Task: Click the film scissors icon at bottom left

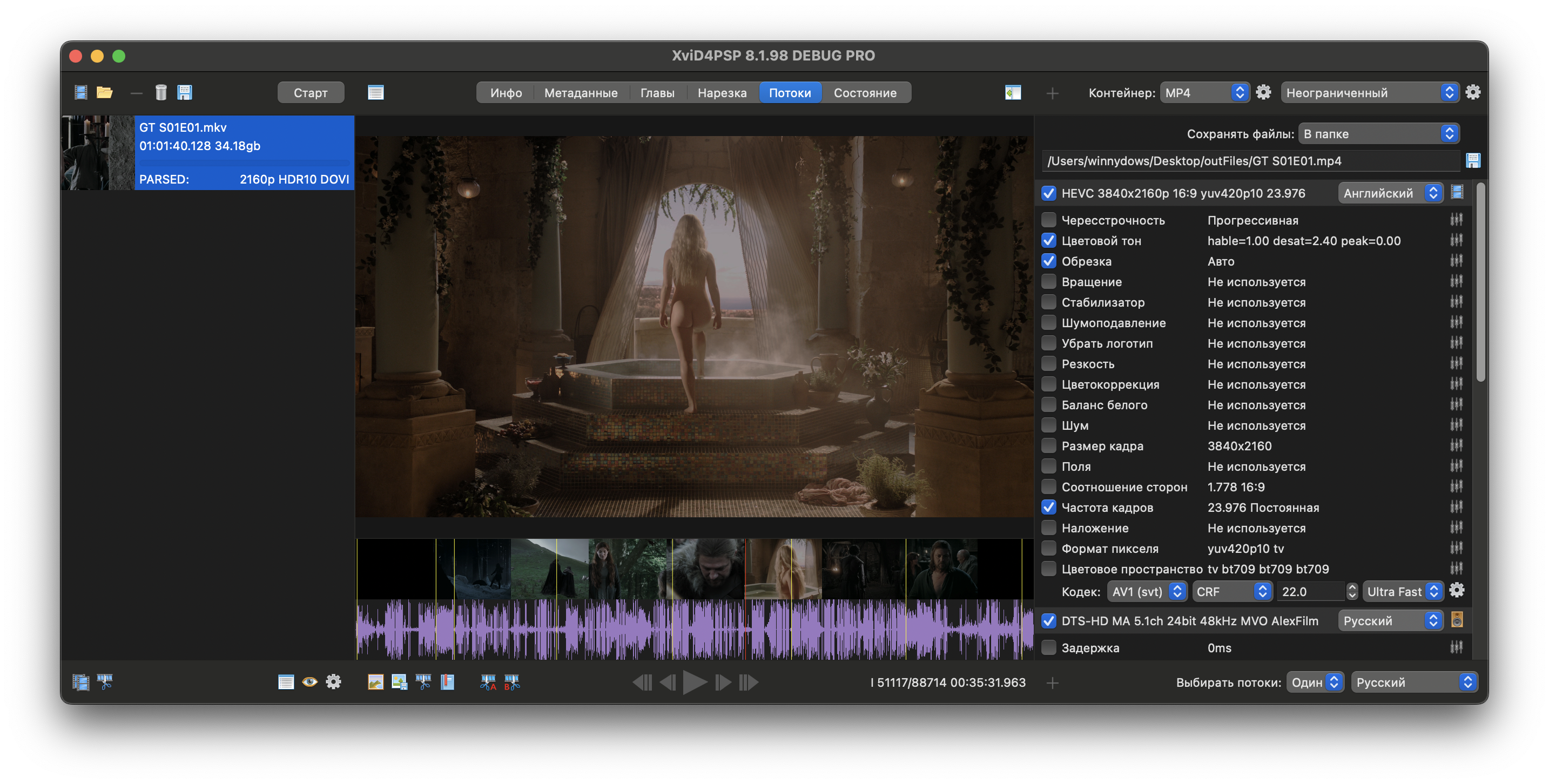Action: (105, 682)
